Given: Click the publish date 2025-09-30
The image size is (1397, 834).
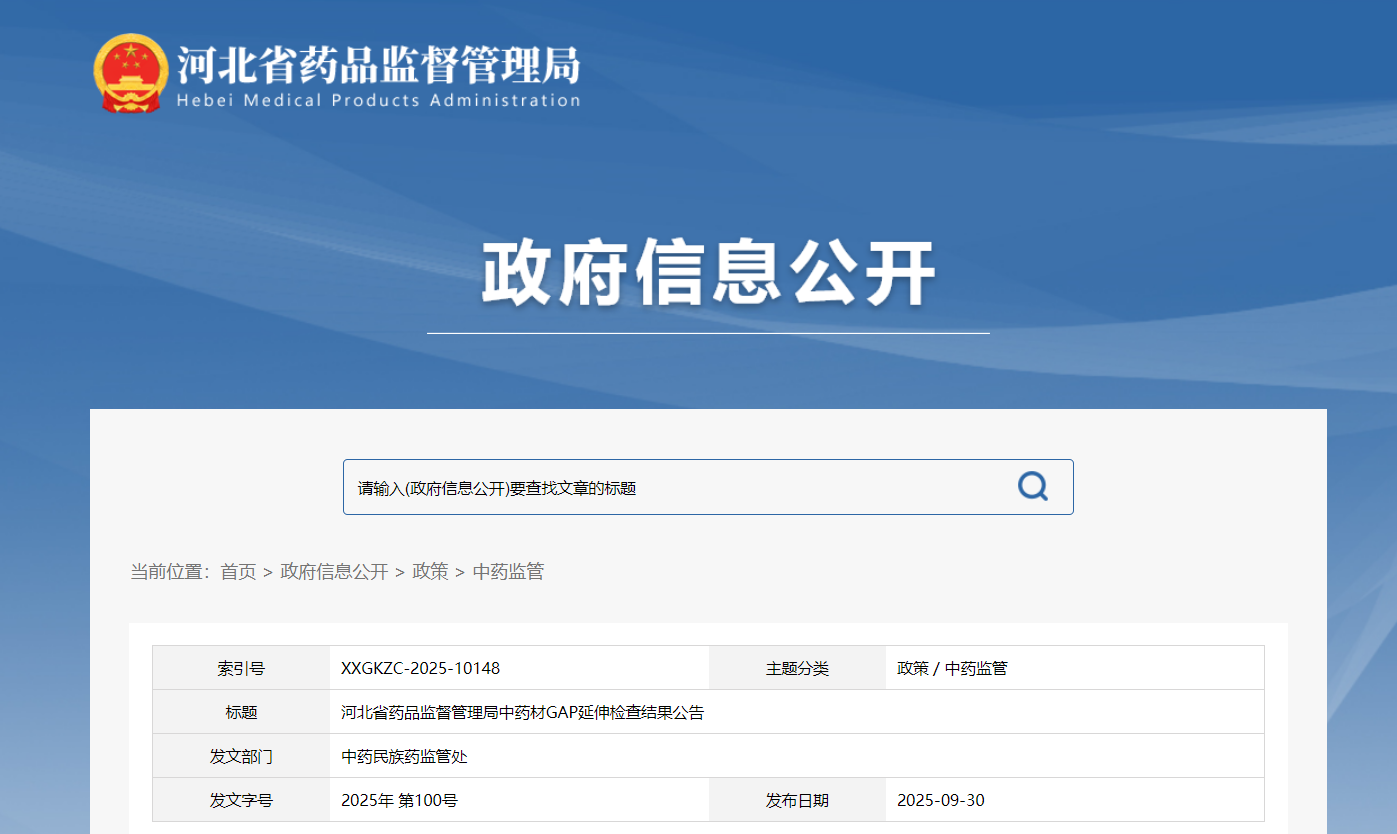Looking at the screenshot, I should pyautogui.click(x=940, y=801).
